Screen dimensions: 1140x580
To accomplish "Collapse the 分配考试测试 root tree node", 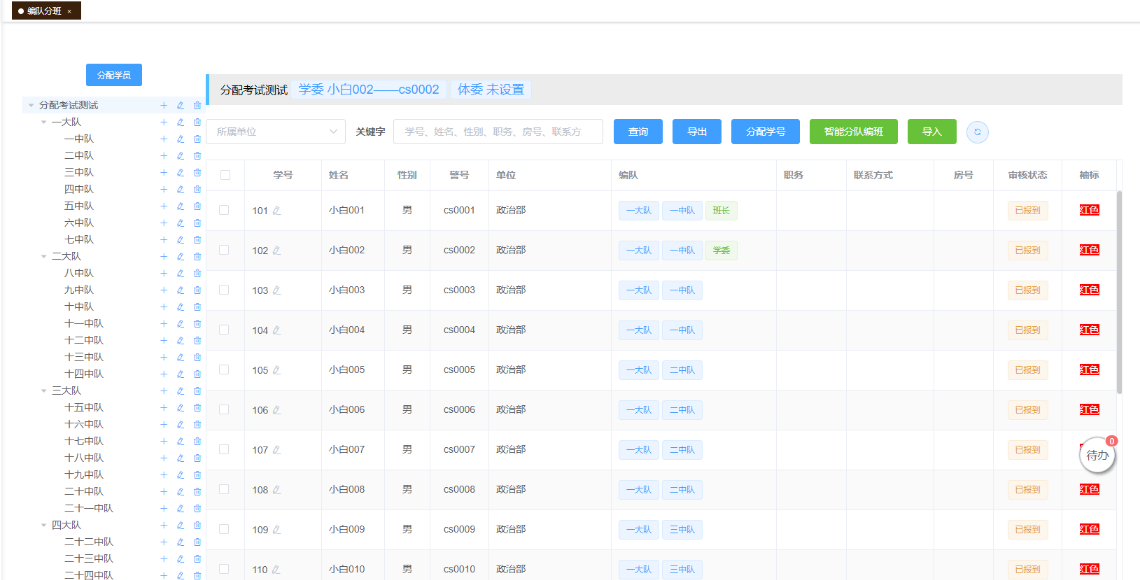I will point(31,105).
